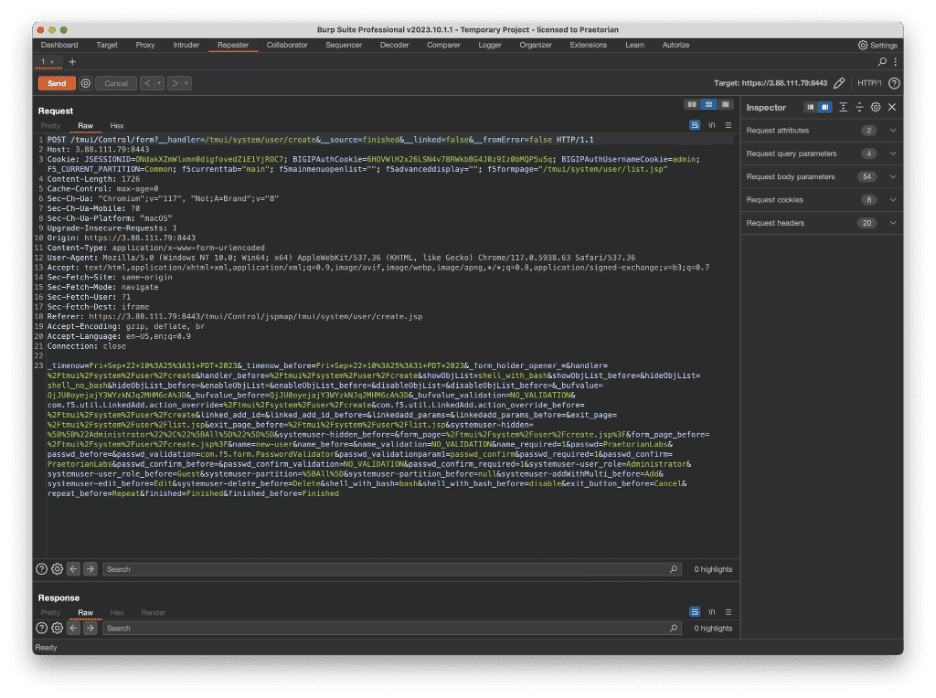The image size is (936, 698).
Task: Switch to the Decoder tab
Action: coord(395,45)
